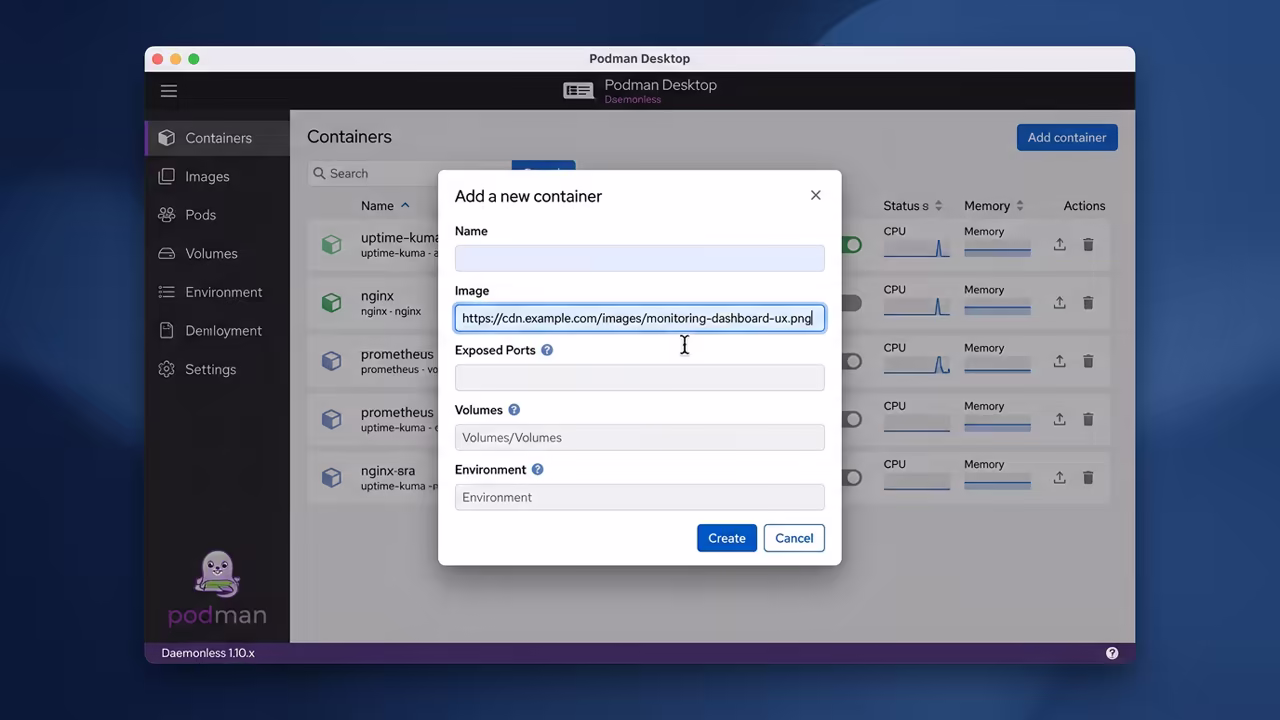Sort by Status column arrows
This screenshot has height=720, width=1280.
[x=938, y=206]
